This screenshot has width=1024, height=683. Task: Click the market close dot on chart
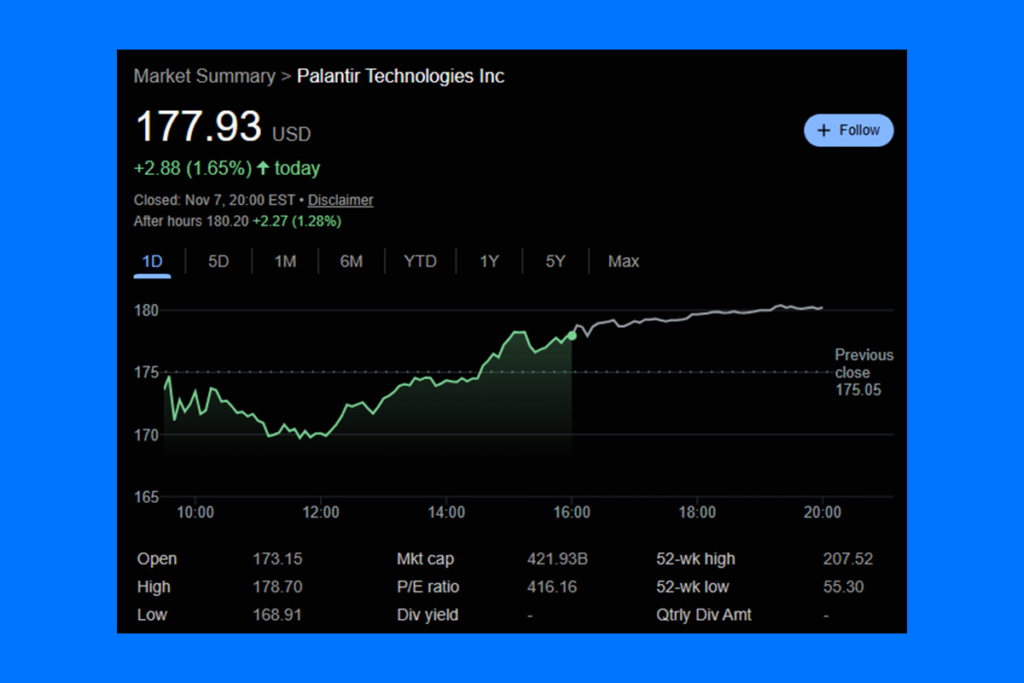[x=572, y=334]
